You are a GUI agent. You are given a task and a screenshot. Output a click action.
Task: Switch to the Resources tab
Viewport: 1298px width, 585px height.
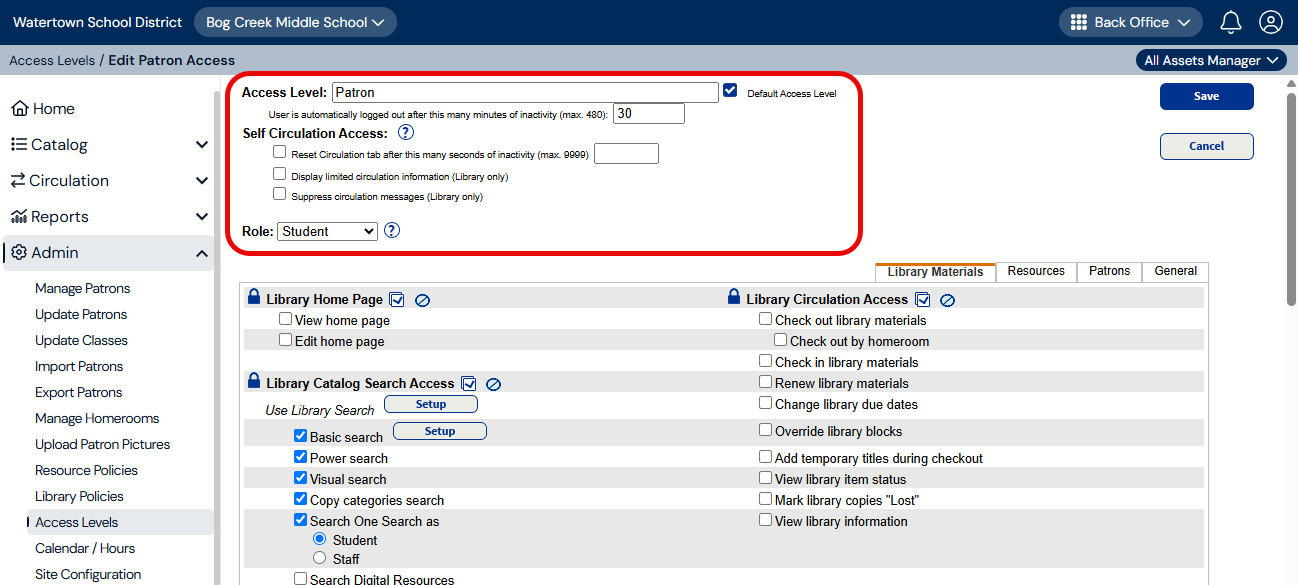pyautogui.click(x=1036, y=271)
